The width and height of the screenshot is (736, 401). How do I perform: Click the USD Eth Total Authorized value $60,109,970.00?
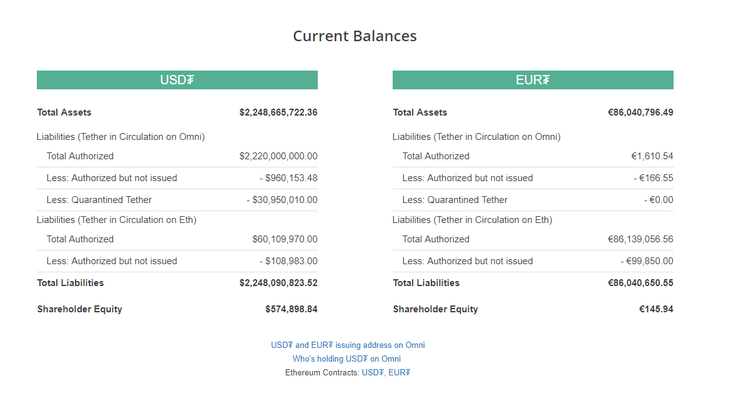pyautogui.click(x=285, y=239)
